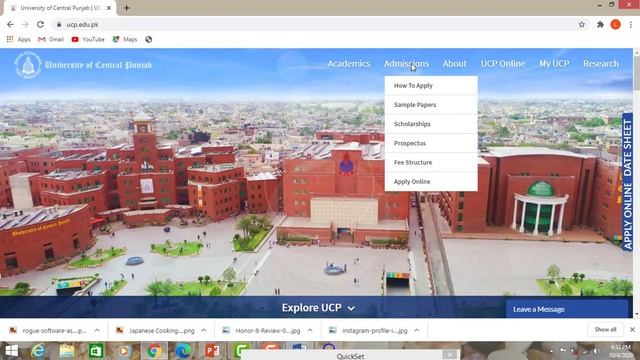This screenshot has width=640, height=360.
Task: Select Apply Online from dropdown
Action: coord(431,181)
